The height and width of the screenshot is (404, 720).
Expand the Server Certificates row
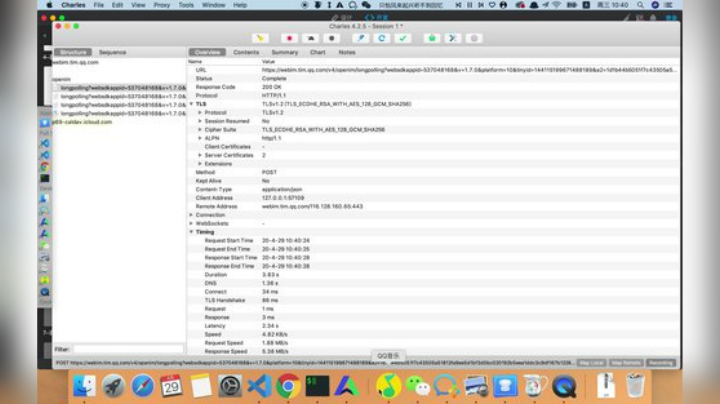(x=200, y=155)
